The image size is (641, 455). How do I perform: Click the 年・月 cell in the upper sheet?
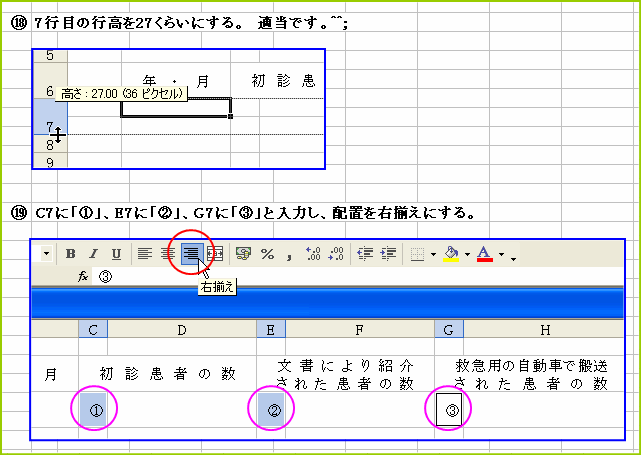coord(176,81)
